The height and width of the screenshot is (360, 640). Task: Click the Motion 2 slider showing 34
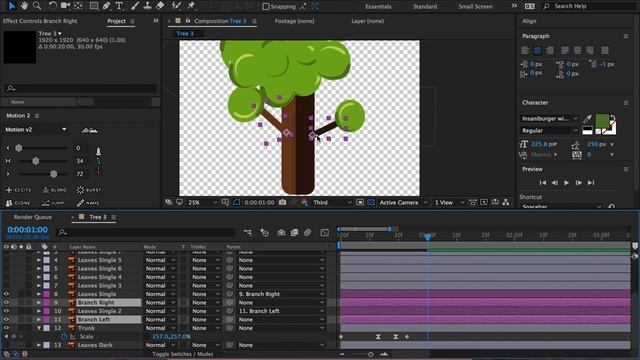36,161
